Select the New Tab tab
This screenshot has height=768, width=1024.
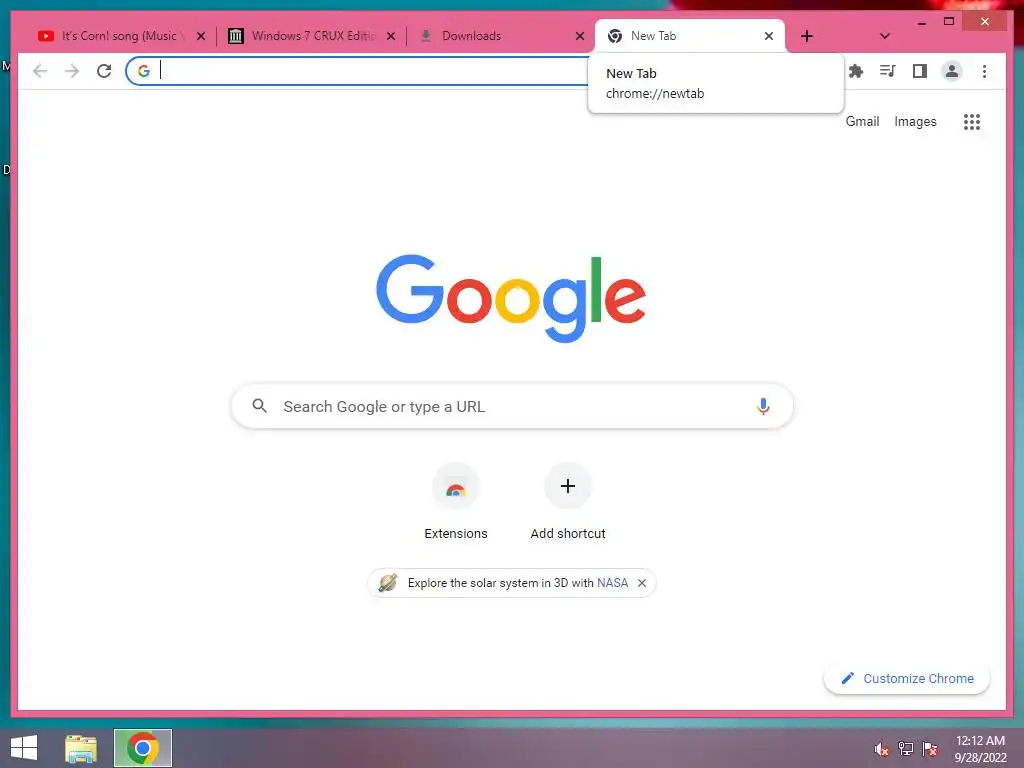690,36
